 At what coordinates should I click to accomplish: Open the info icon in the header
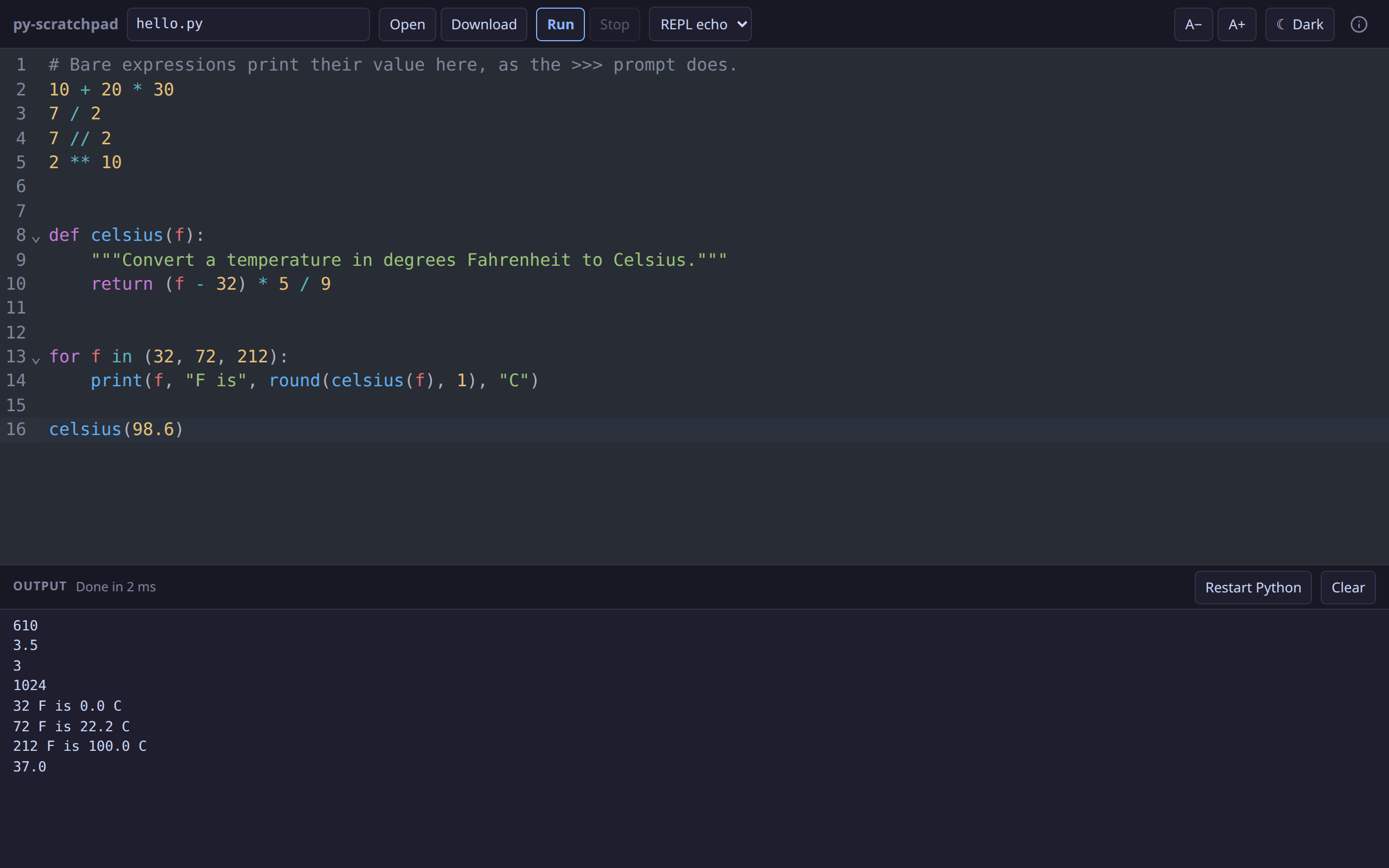click(1359, 24)
